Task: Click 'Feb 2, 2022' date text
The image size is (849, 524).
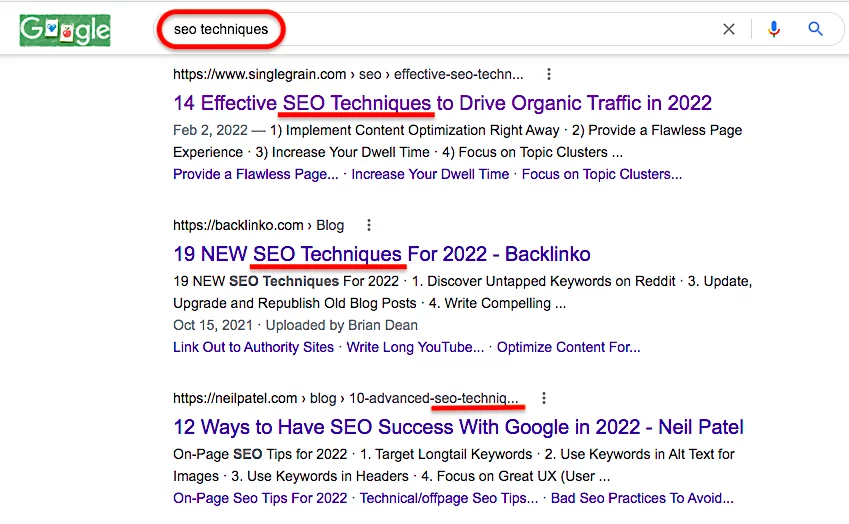Action: point(211,130)
